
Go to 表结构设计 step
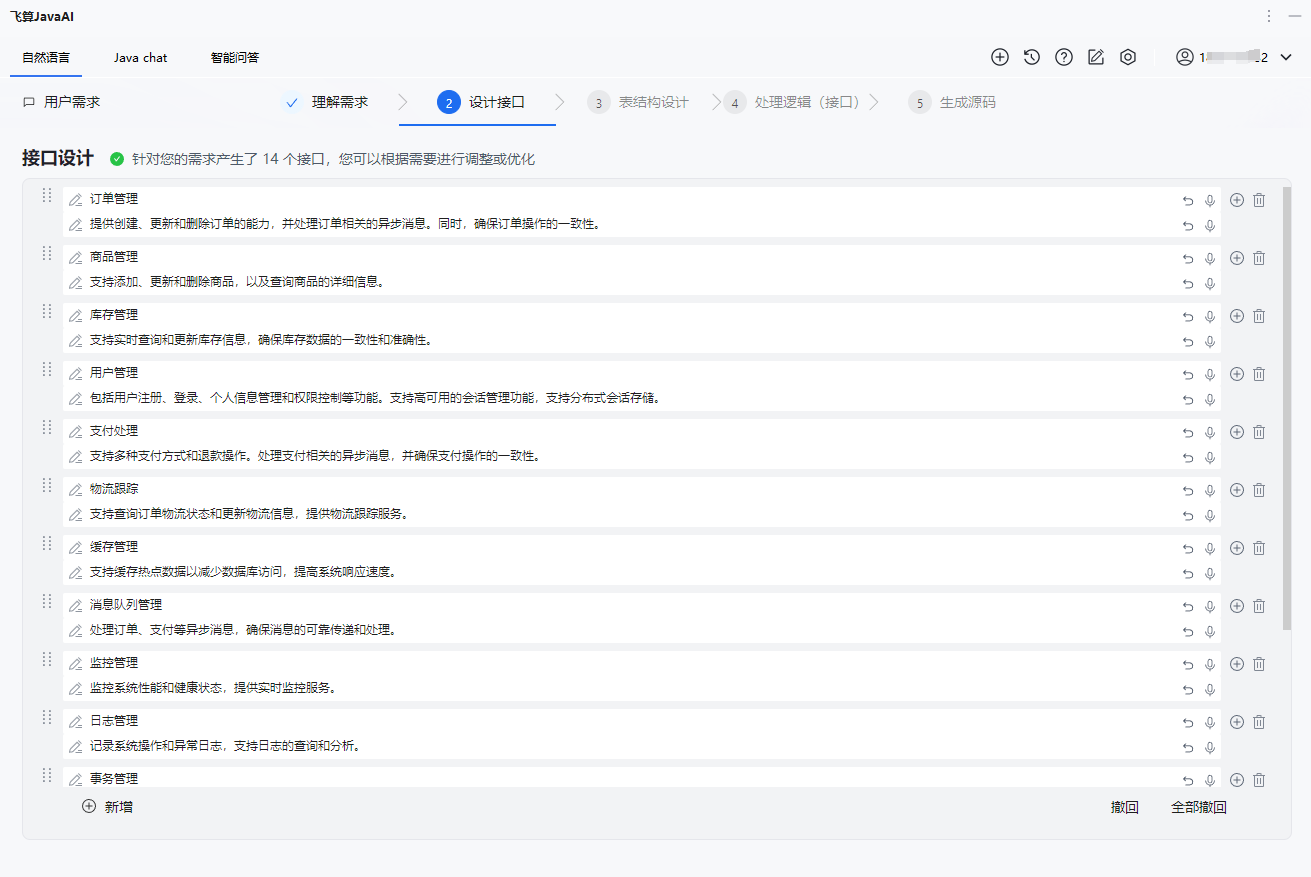coord(638,102)
